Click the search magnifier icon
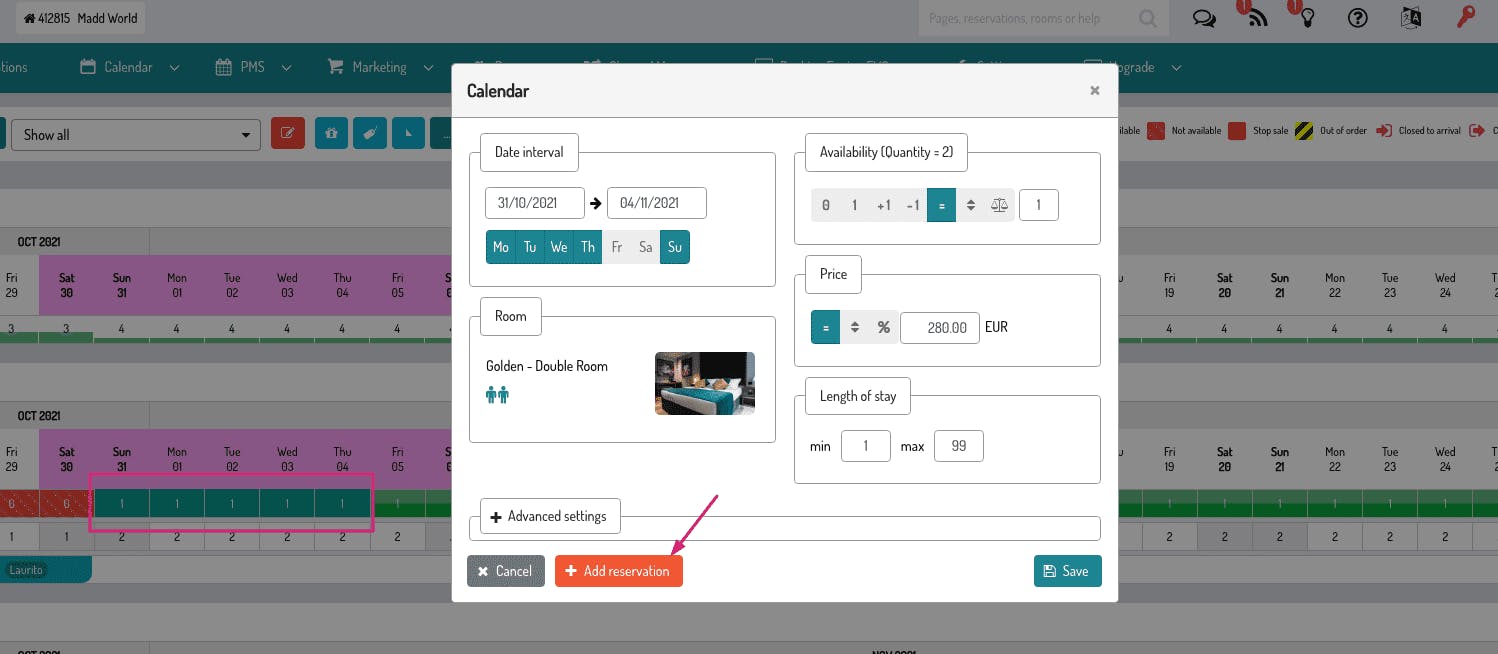The image size is (1498, 654). click(1147, 19)
